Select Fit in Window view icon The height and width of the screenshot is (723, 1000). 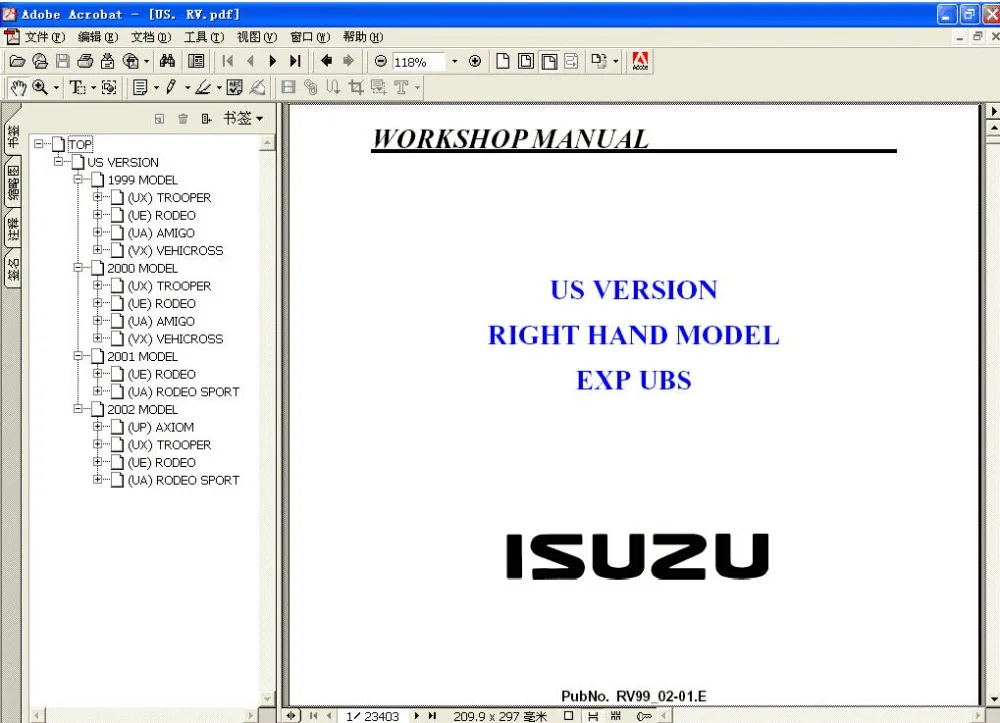pos(526,61)
